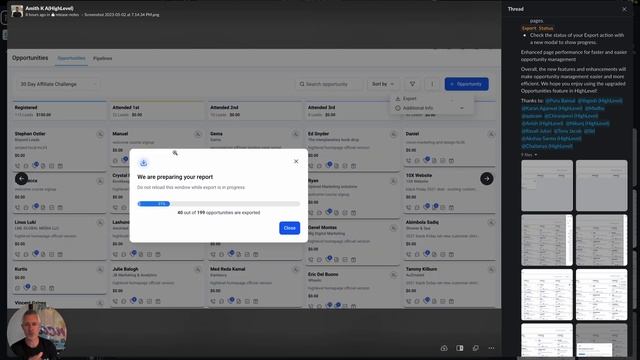Click the copy/share icon in viewer footer
The image size is (640, 360).
(476, 348)
